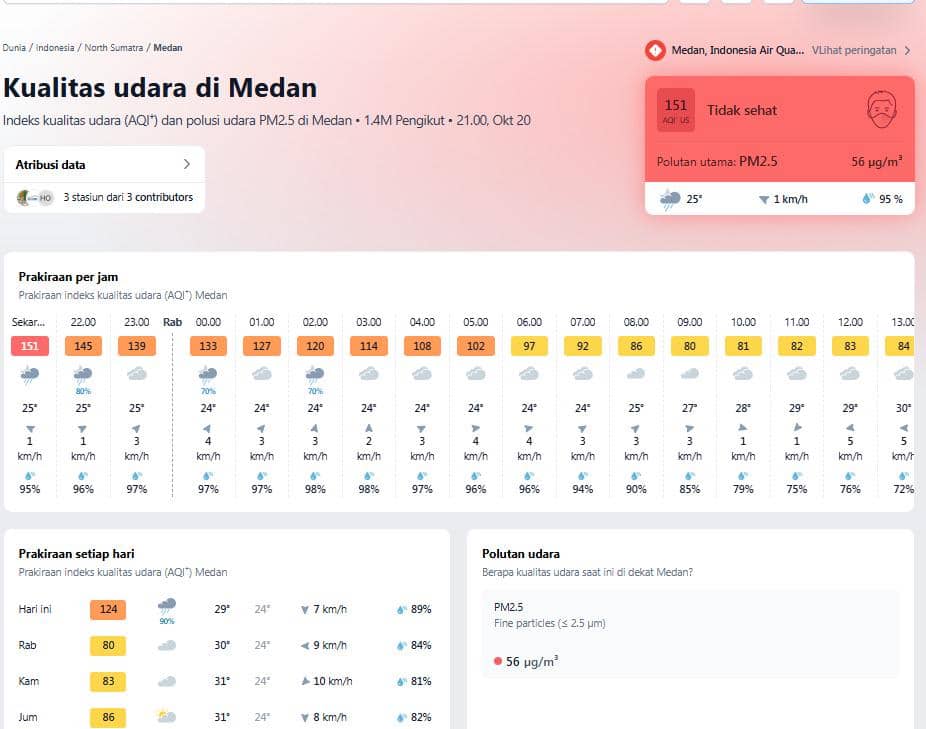Viewport: 926px width, 729px height.
Task: Click the orange 124 badge in Hari ini row
Action: pos(108,609)
